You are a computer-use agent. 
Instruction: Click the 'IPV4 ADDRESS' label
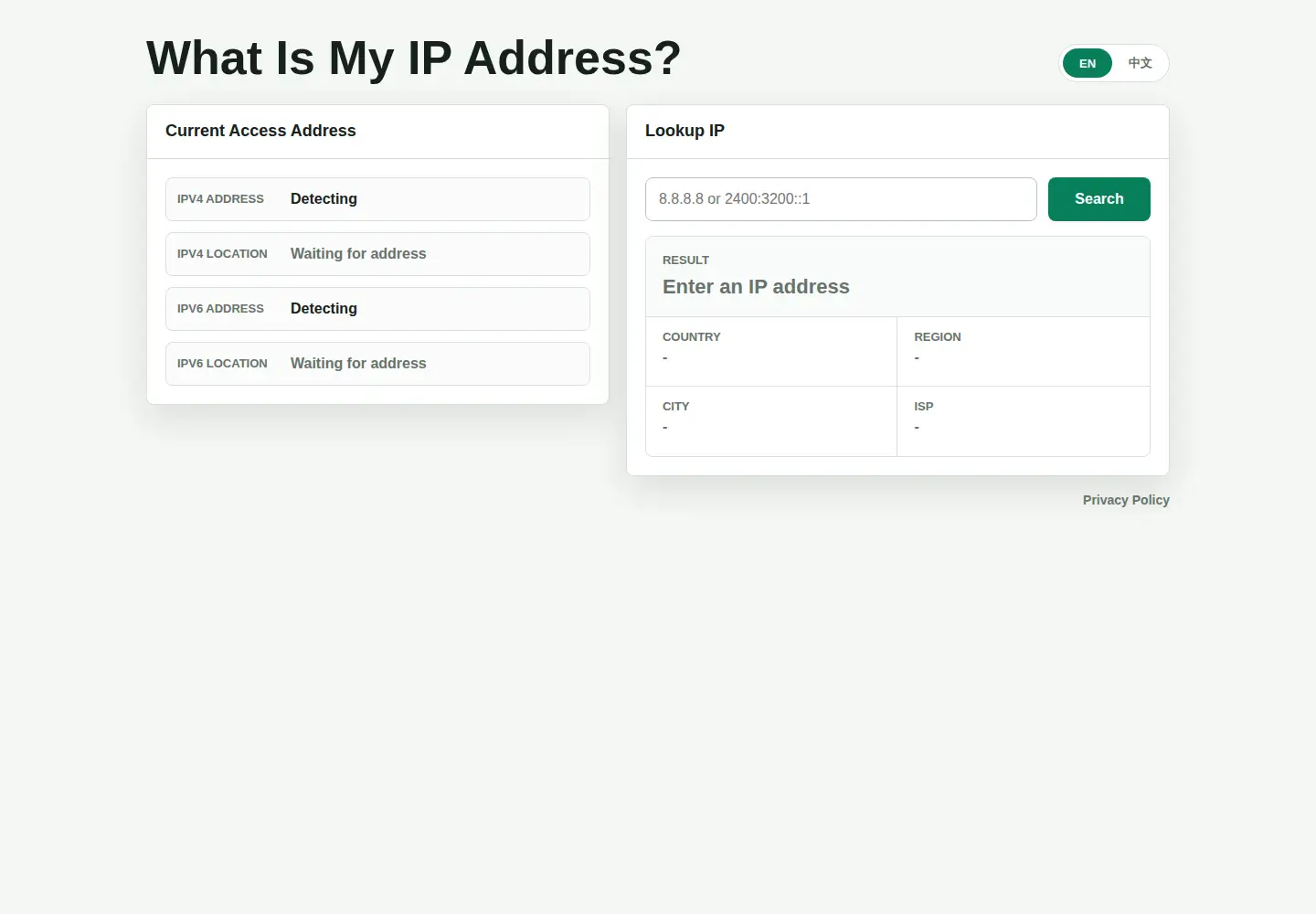pos(220,199)
